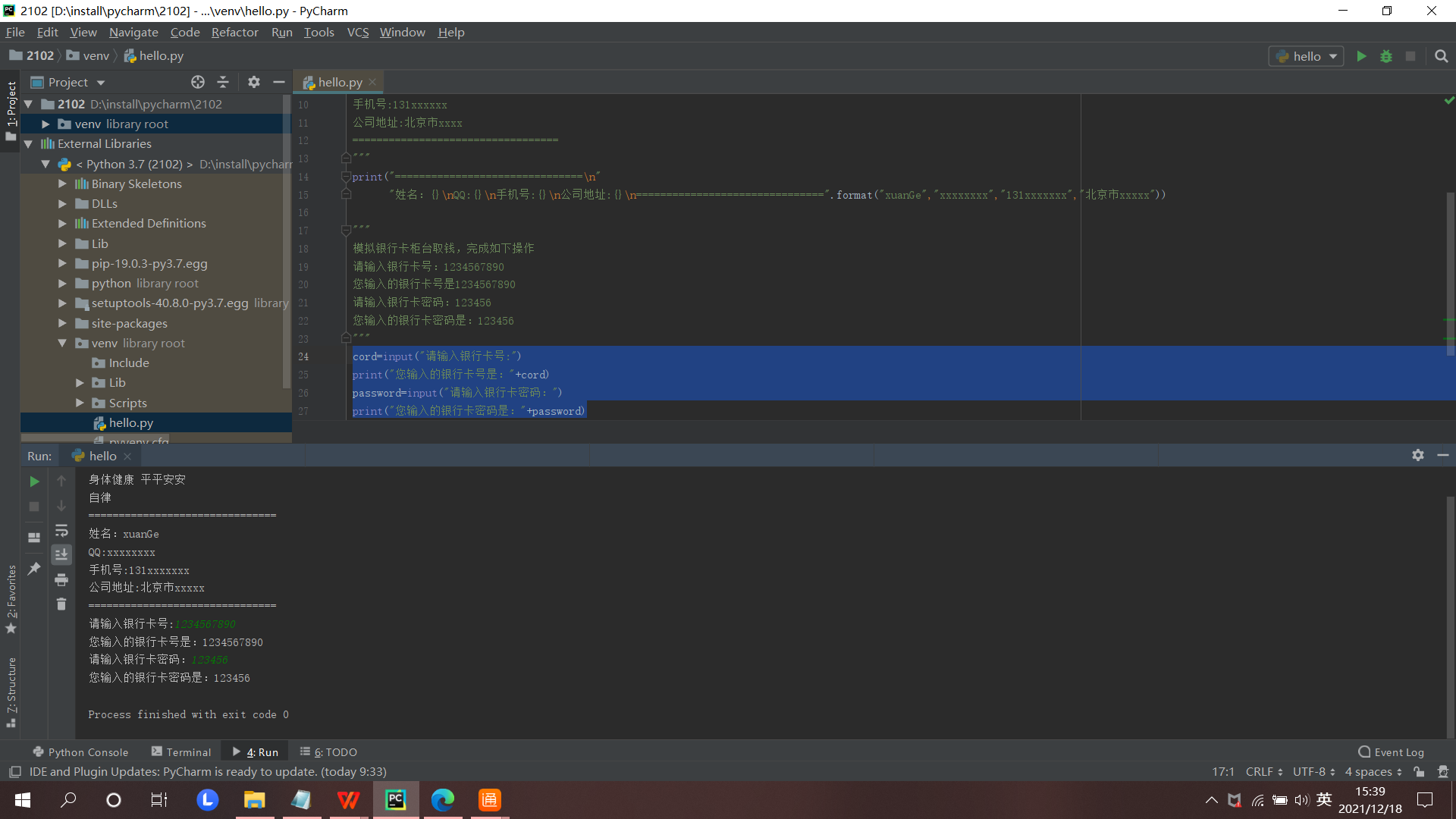The height and width of the screenshot is (819, 1456).
Task: Toggle the read-only lock icon in status bar
Action: 1418,772
